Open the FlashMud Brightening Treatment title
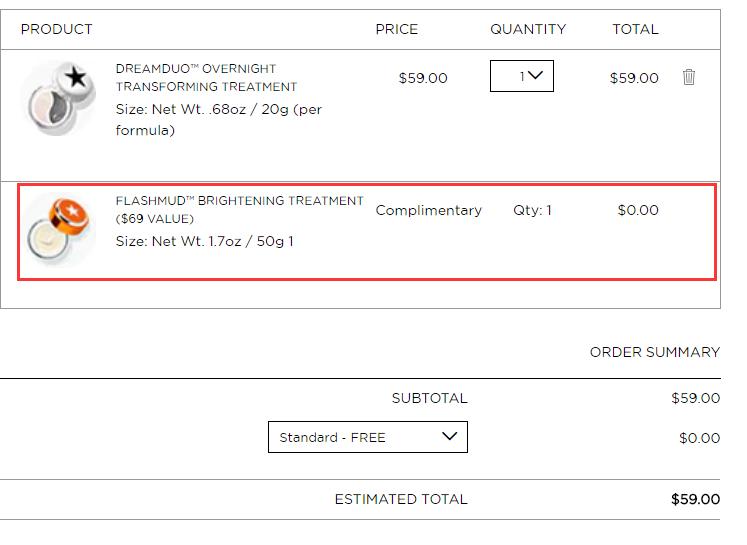Viewport: 747px width, 545px height. coord(240,210)
